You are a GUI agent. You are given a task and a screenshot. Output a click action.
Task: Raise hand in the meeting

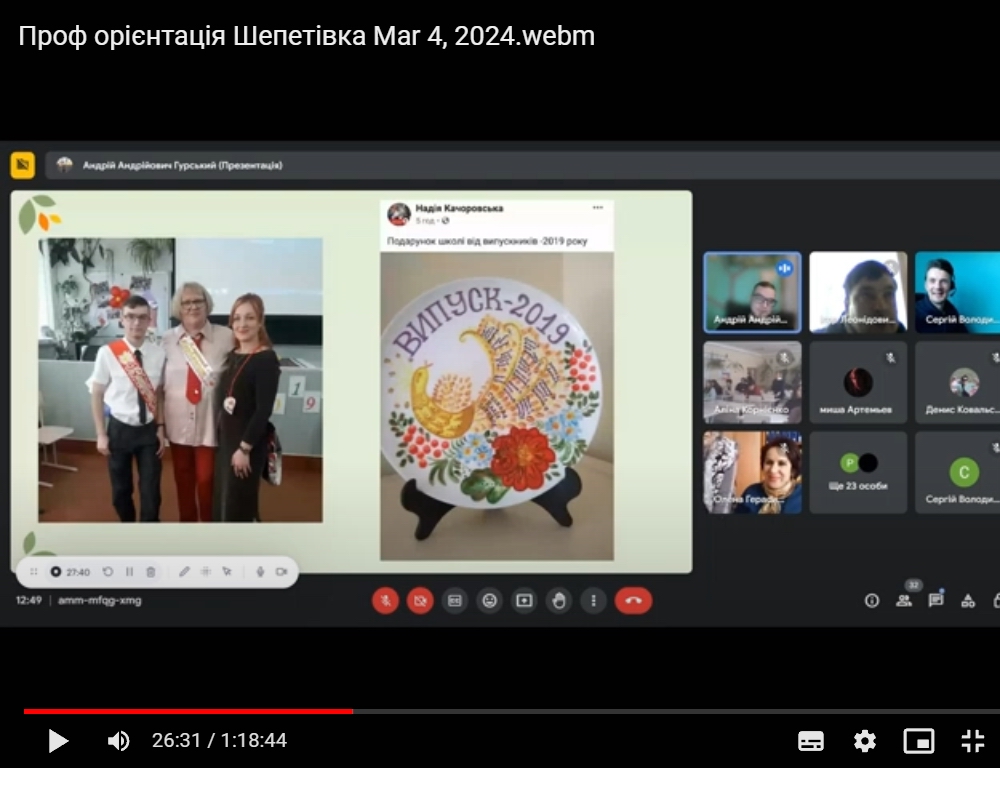(559, 600)
